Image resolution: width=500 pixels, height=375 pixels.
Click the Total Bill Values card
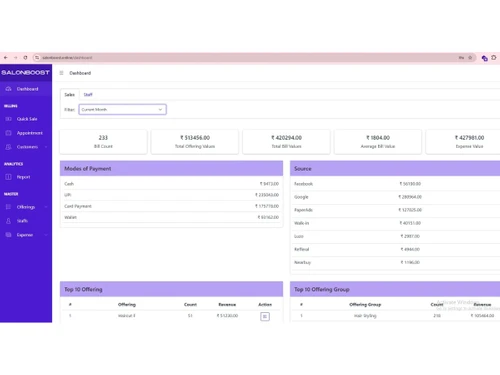click(x=286, y=142)
